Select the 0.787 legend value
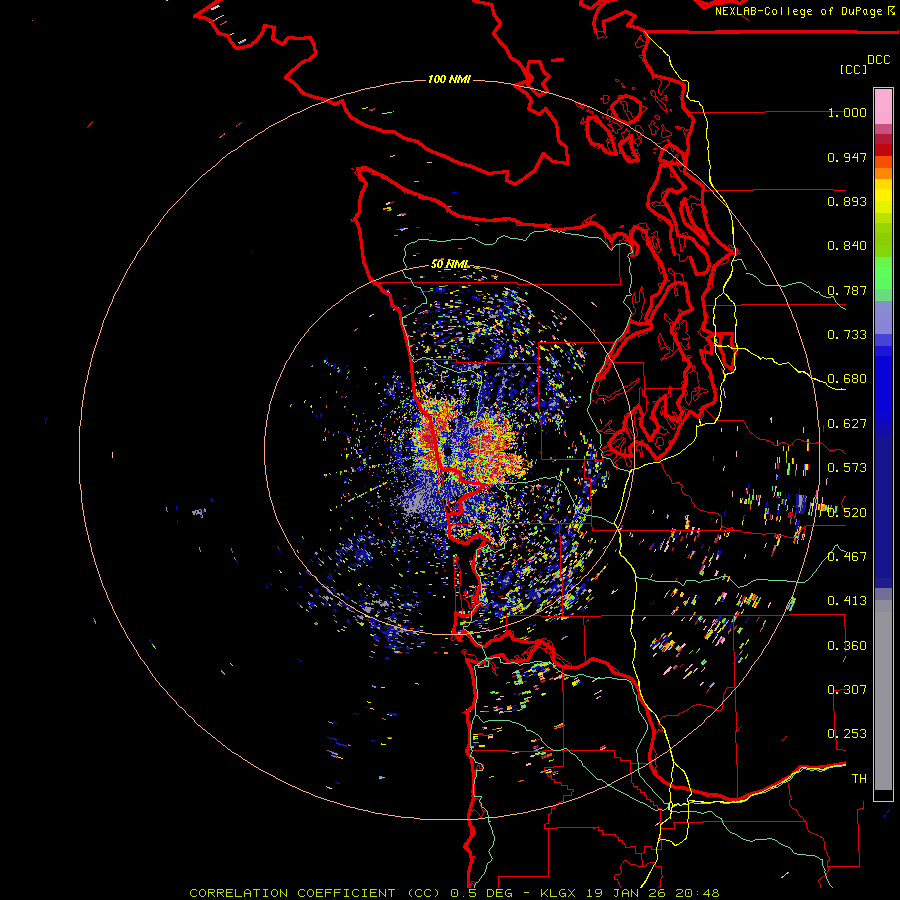Viewport: 900px width, 900px height. tap(847, 290)
